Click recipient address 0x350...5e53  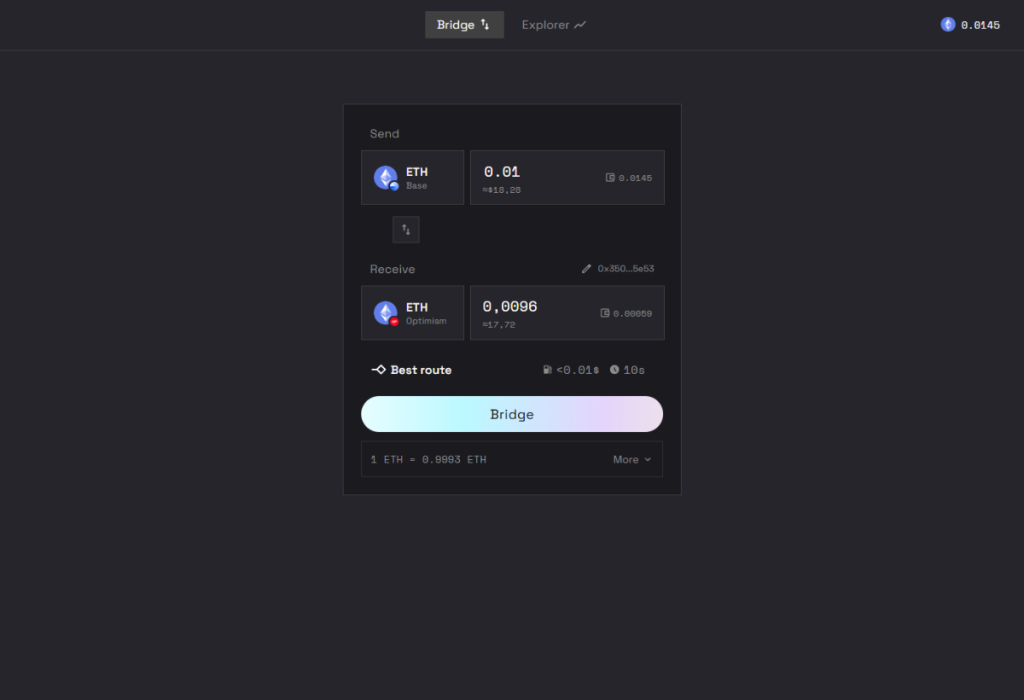coord(626,269)
